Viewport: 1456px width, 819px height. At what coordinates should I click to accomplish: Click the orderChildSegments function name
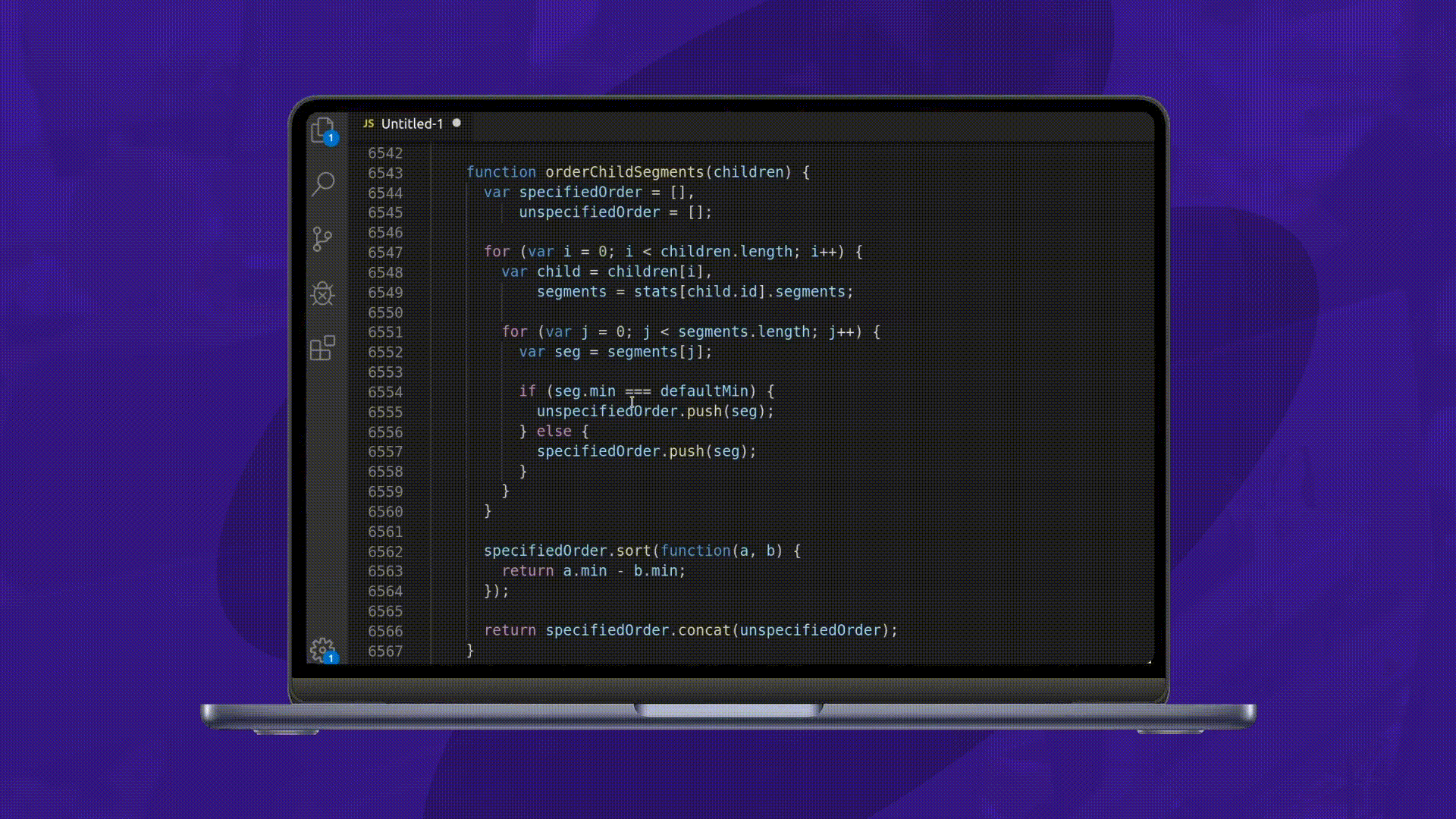(625, 172)
